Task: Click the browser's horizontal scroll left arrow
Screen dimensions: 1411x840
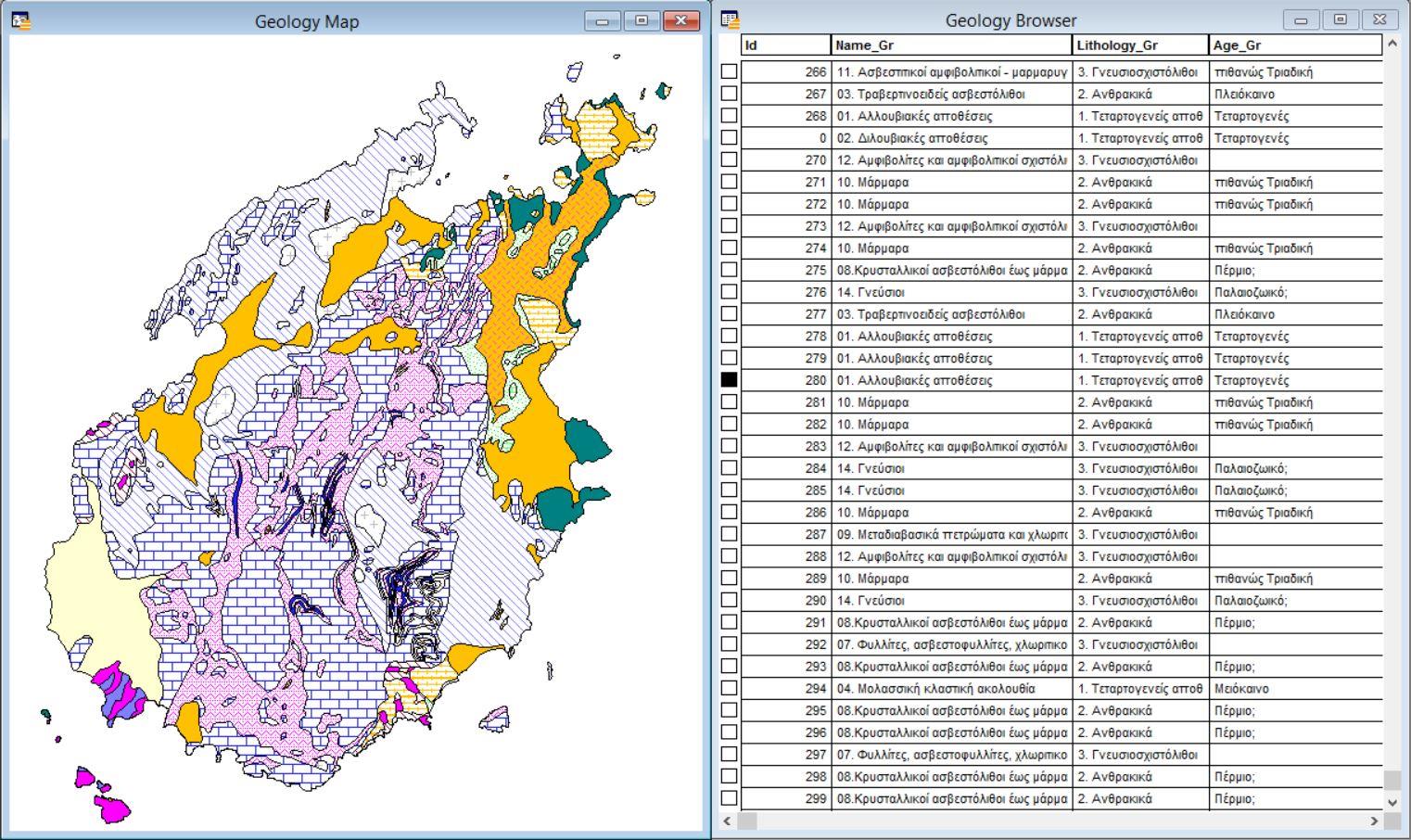Action: tap(727, 821)
